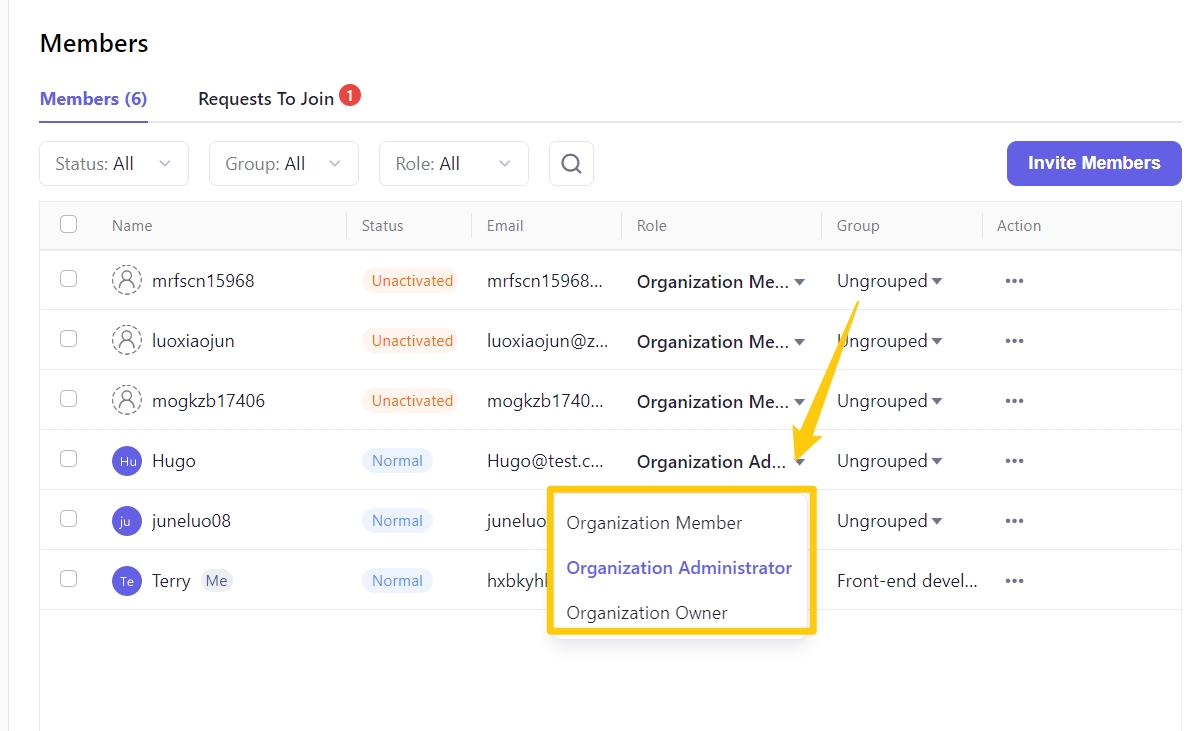1203x731 pixels.
Task: Click the search magnifier icon
Action: [571, 164]
